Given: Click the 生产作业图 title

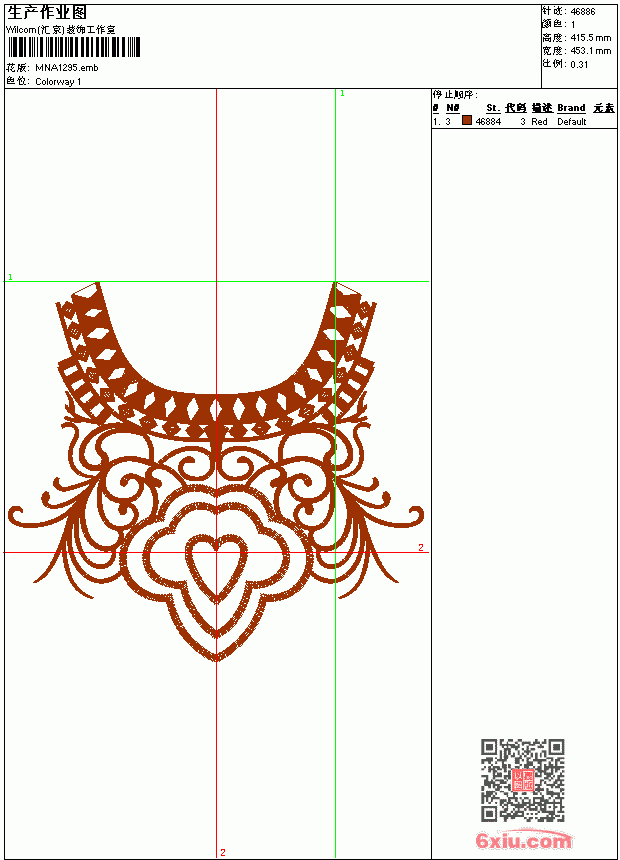Looking at the screenshot, I should click(47, 13).
